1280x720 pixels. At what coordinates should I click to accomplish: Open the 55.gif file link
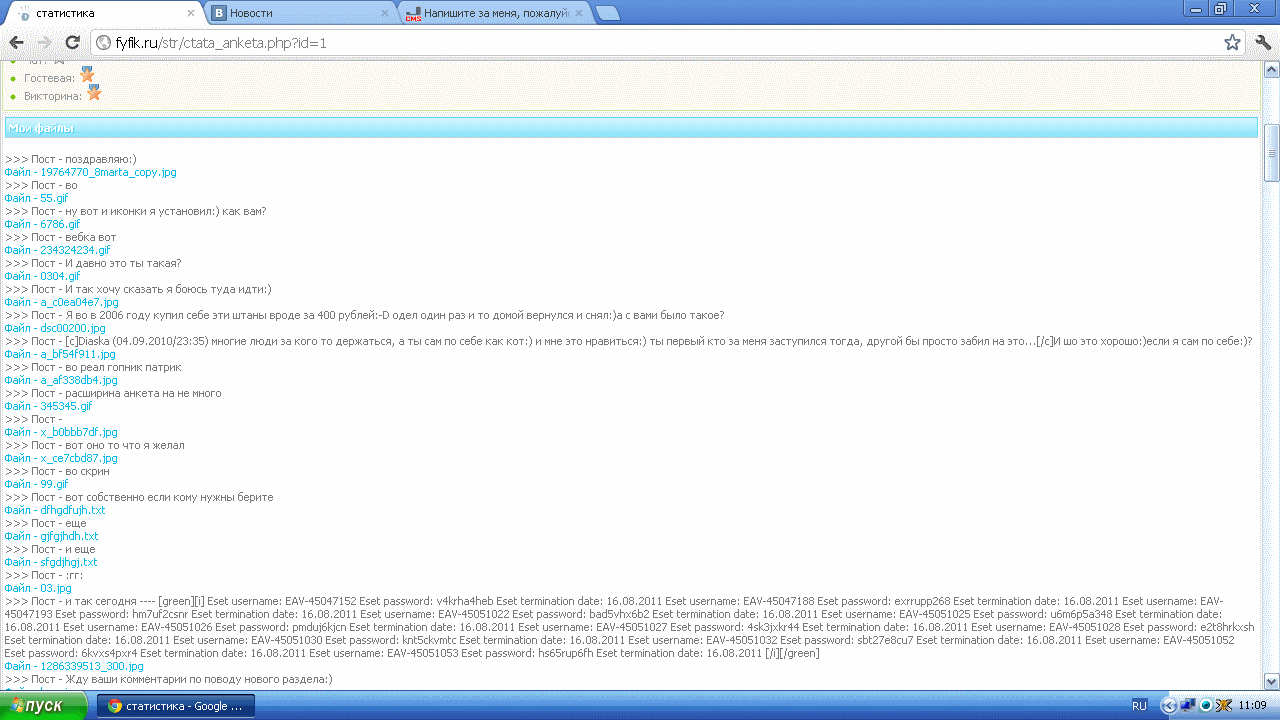36,198
